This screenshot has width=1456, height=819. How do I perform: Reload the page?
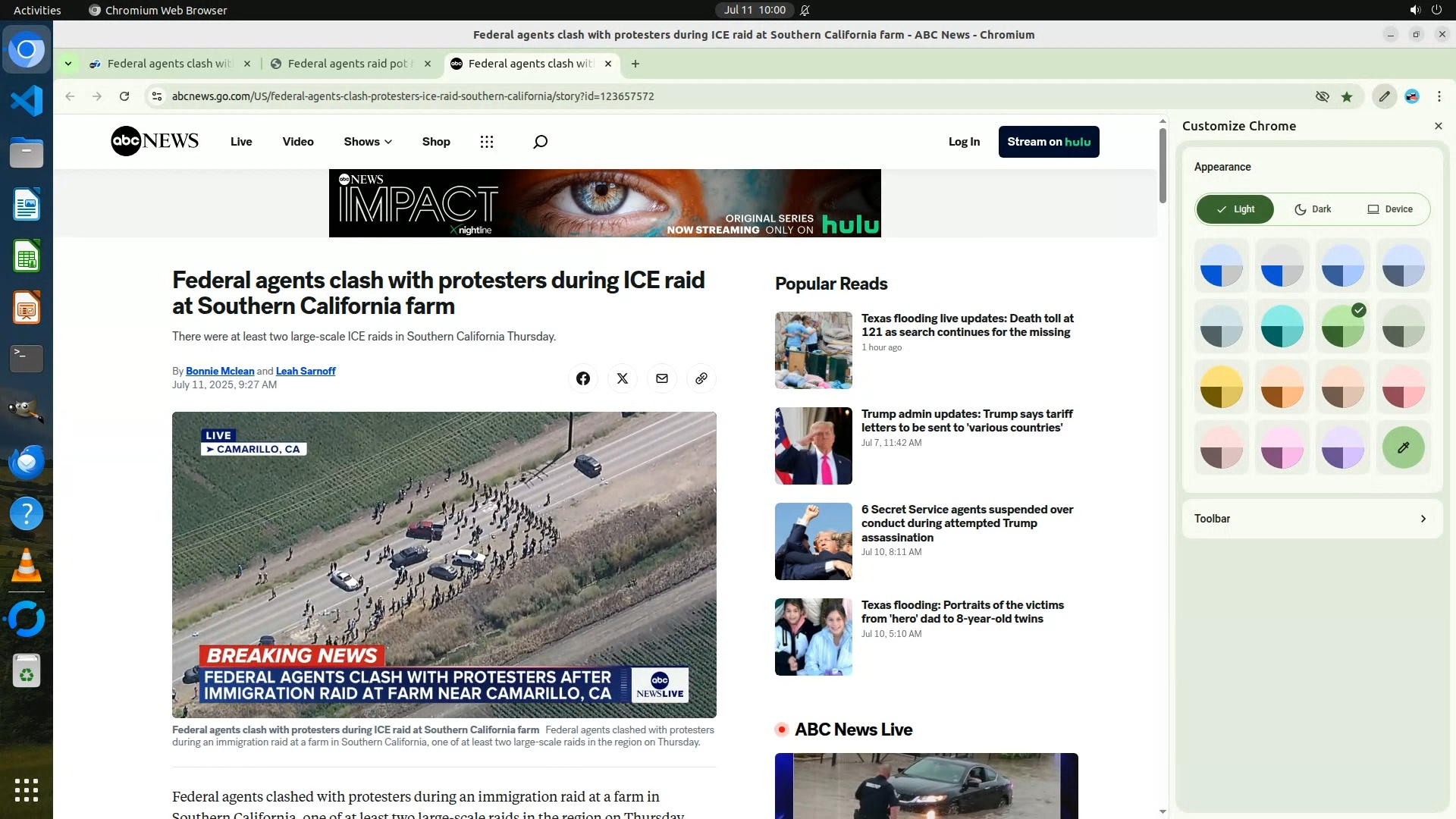point(124,96)
